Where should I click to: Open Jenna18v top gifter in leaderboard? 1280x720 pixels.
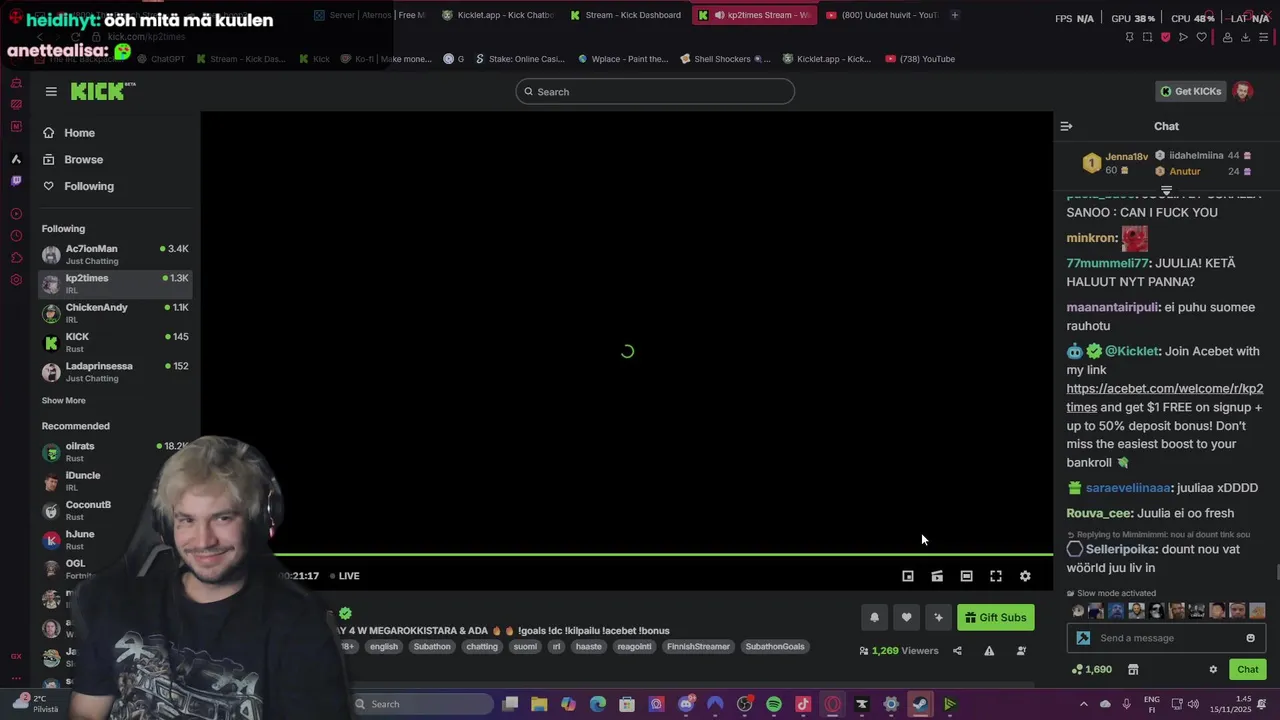tap(1115, 163)
